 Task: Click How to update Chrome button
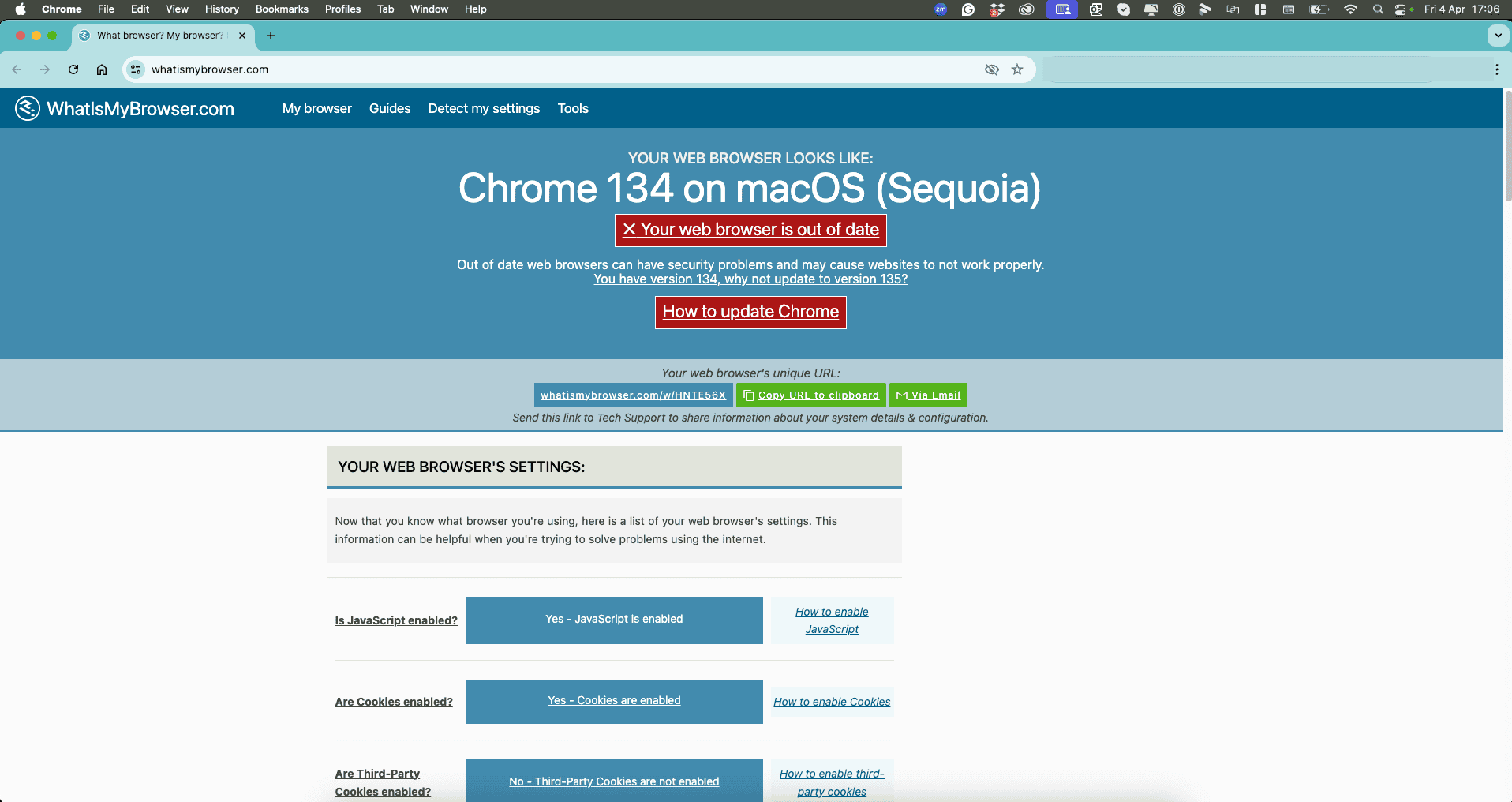[x=750, y=312]
